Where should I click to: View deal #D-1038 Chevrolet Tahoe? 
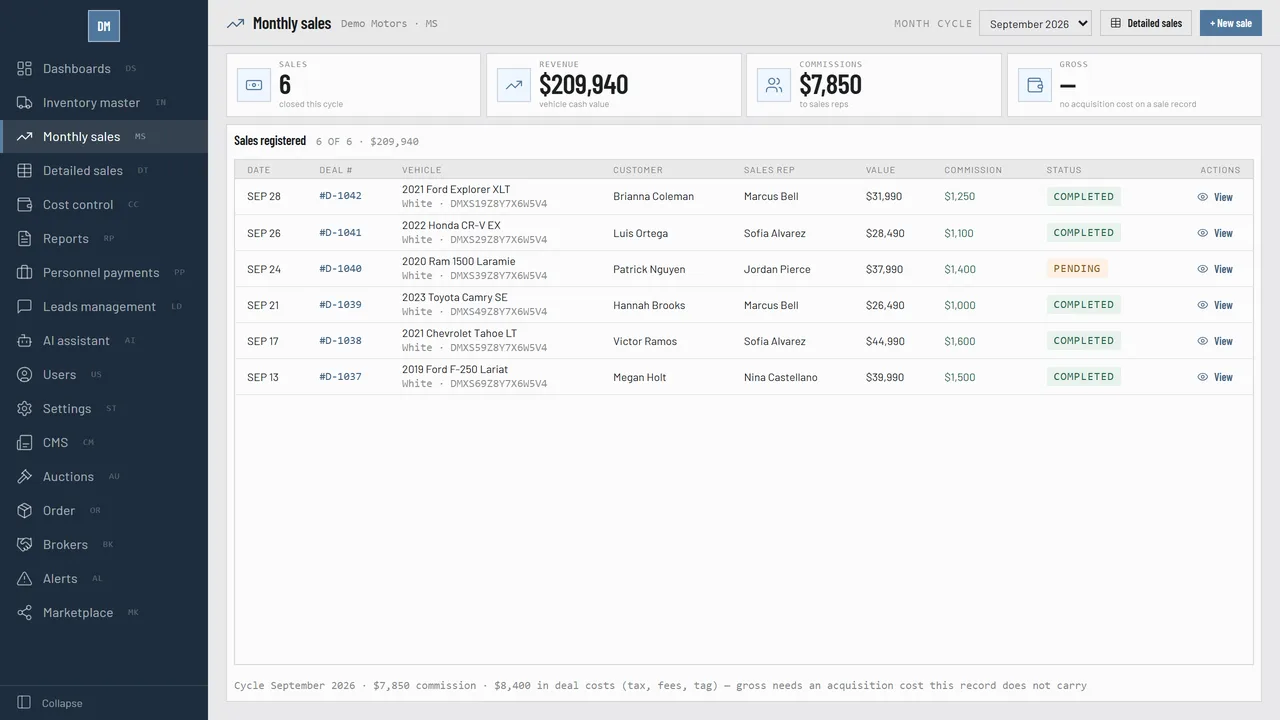coord(1215,341)
